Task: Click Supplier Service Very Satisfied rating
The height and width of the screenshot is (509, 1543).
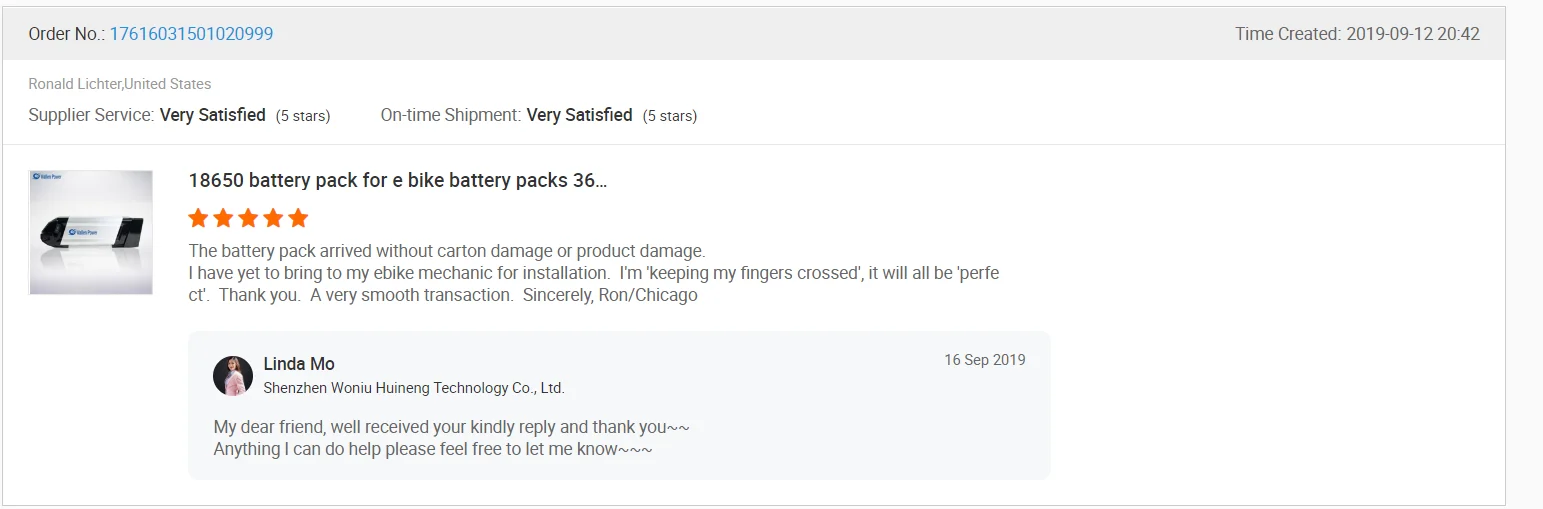Action: pyautogui.click(x=213, y=115)
